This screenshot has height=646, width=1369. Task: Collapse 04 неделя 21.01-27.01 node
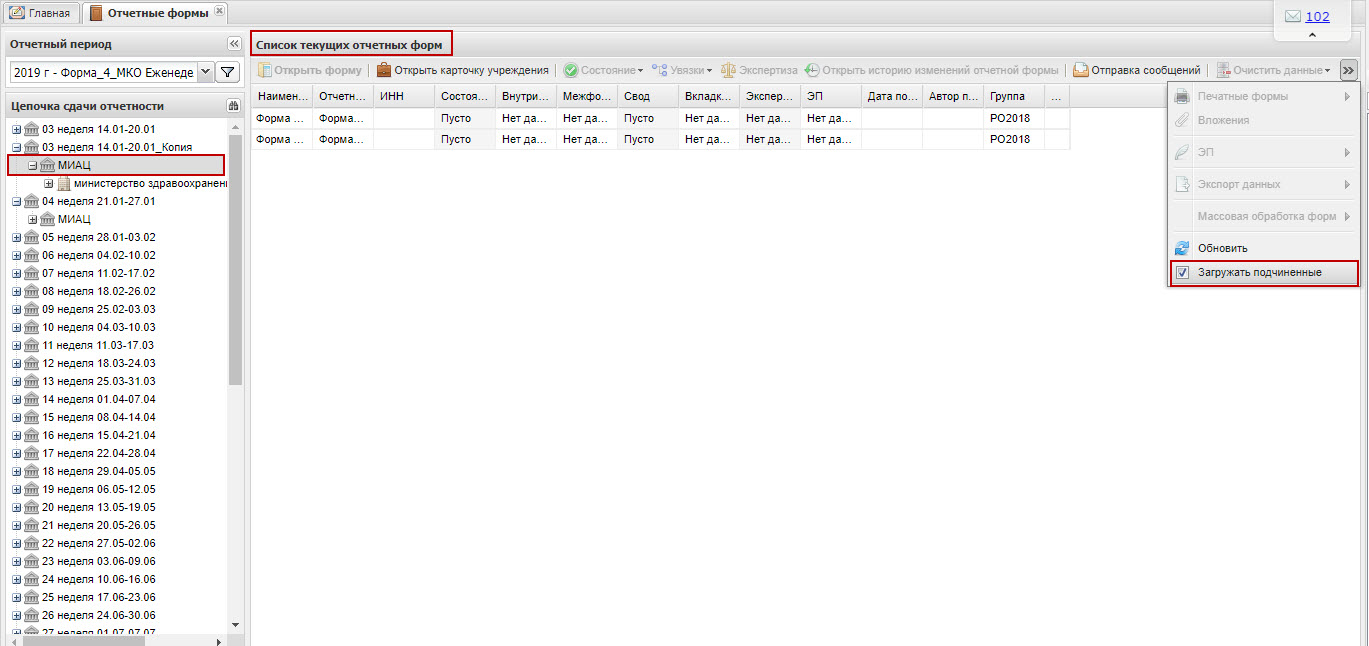(x=15, y=201)
